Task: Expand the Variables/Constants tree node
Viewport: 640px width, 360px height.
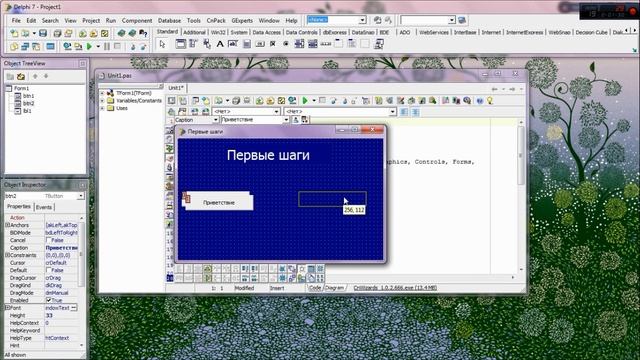Action: click(102, 100)
